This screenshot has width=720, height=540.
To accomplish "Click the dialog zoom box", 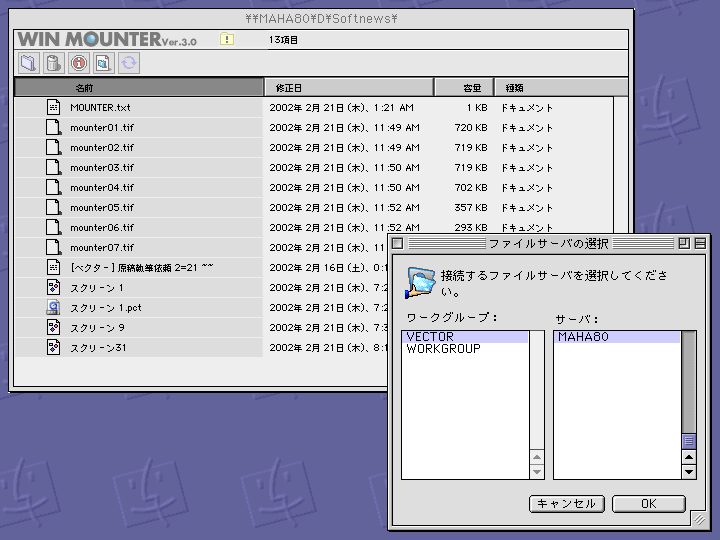I will (684, 243).
